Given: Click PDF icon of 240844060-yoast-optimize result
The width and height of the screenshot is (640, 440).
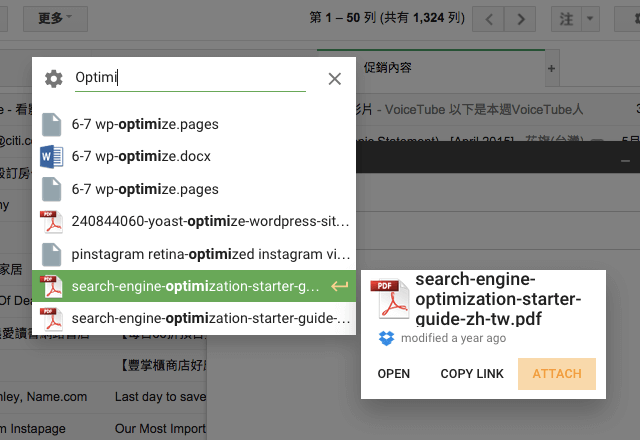Looking at the screenshot, I should pyautogui.click(x=51, y=221).
